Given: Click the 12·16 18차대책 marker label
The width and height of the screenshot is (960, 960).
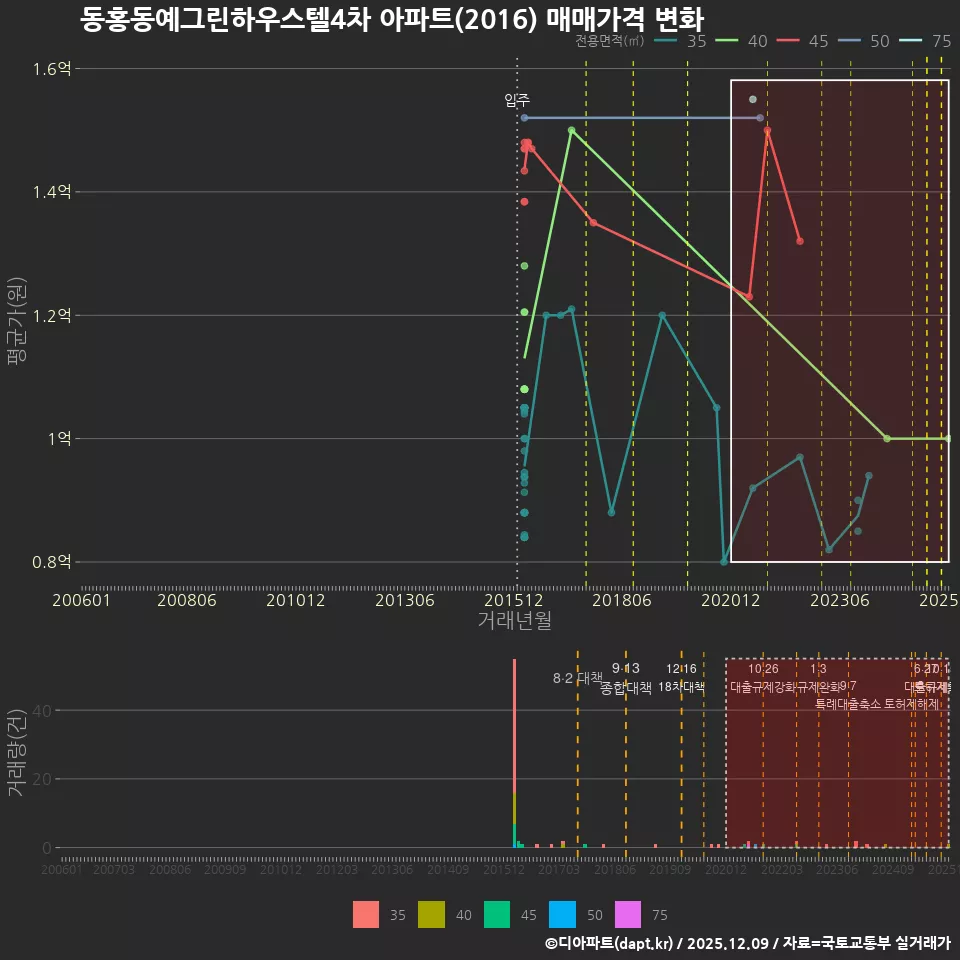Looking at the screenshot, I should coord(681,678).
